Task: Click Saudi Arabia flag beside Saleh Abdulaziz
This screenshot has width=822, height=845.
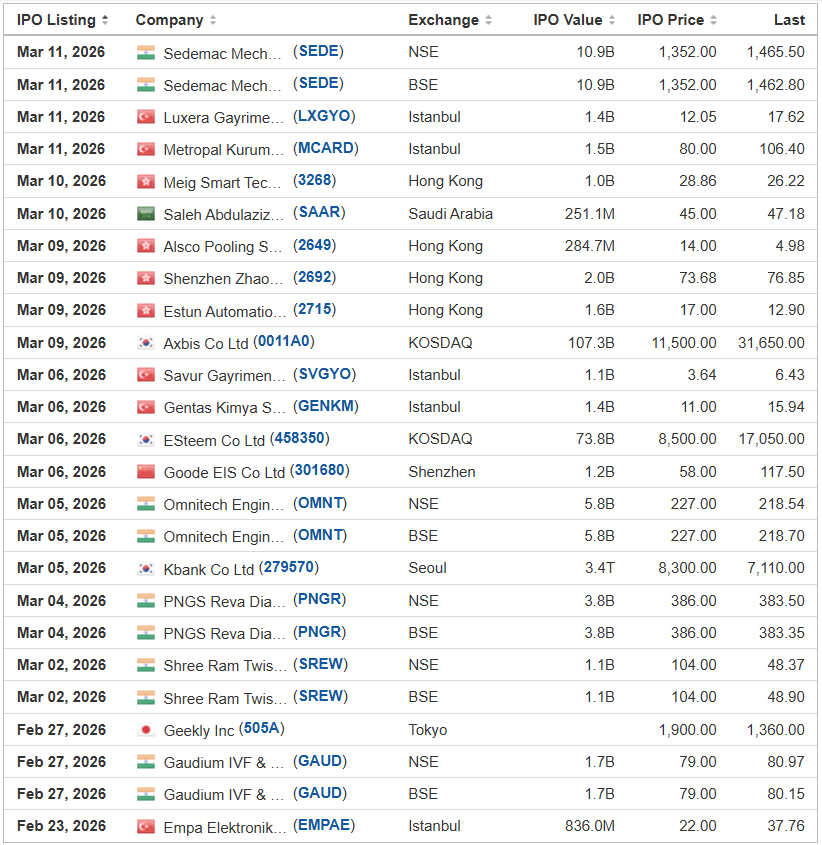Action: 146,214
